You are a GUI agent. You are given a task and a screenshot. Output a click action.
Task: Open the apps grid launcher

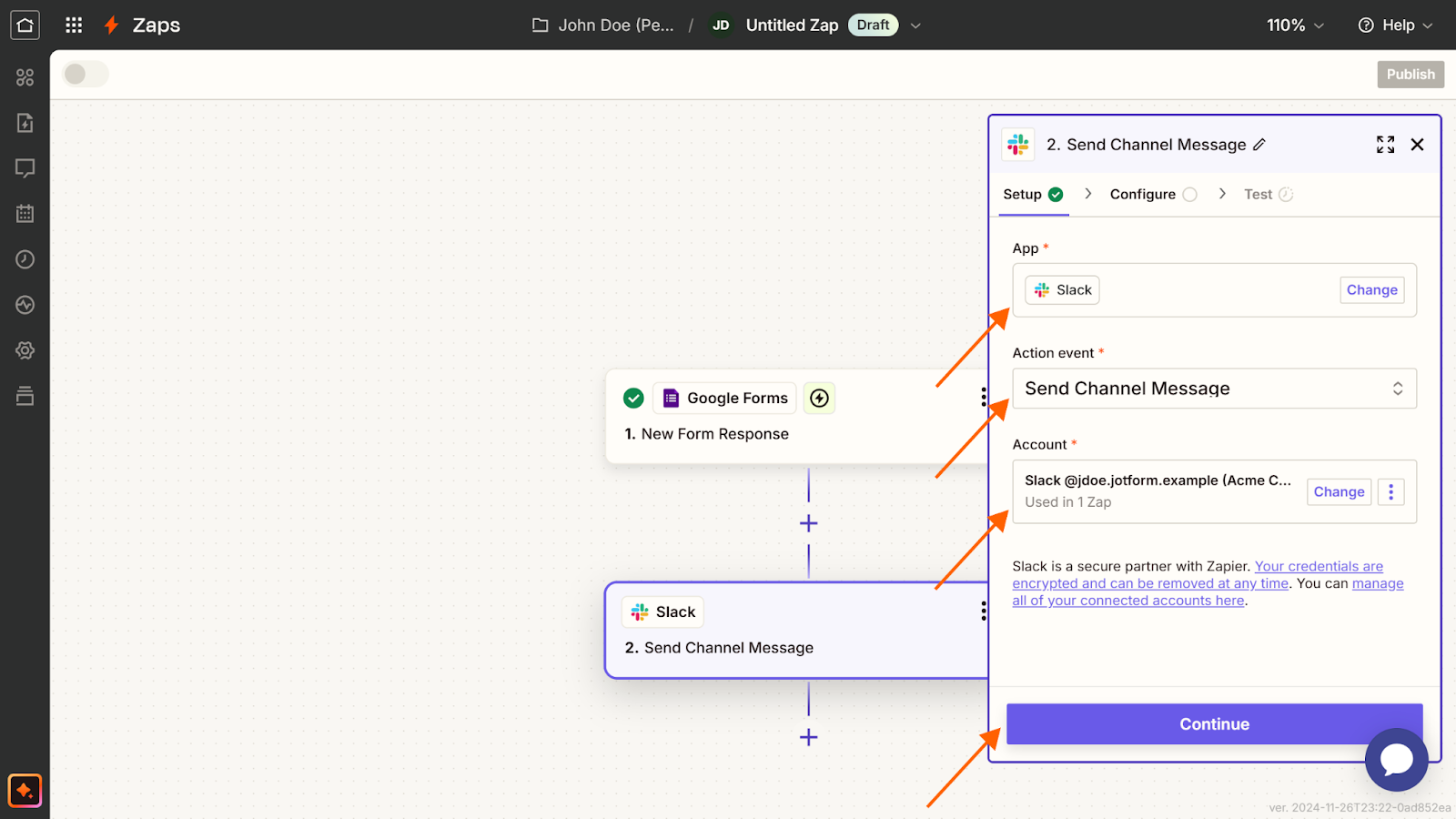point(74,25)
